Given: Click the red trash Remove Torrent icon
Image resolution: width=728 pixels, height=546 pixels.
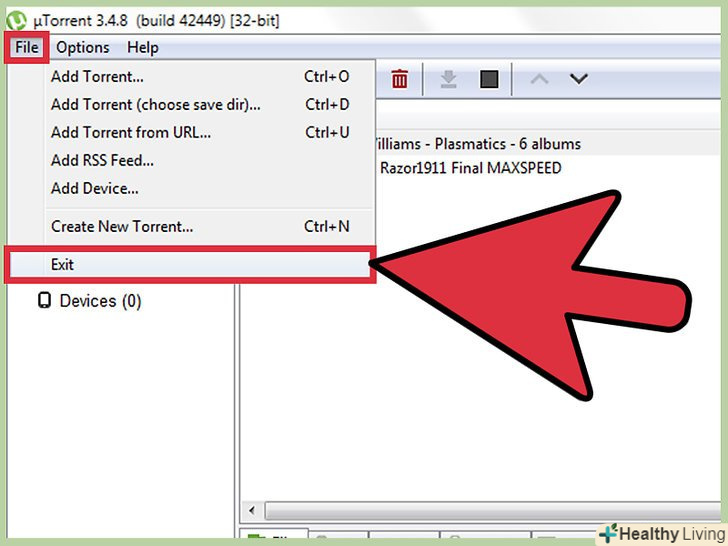Looking at the screenshot, I should (399, 79).
